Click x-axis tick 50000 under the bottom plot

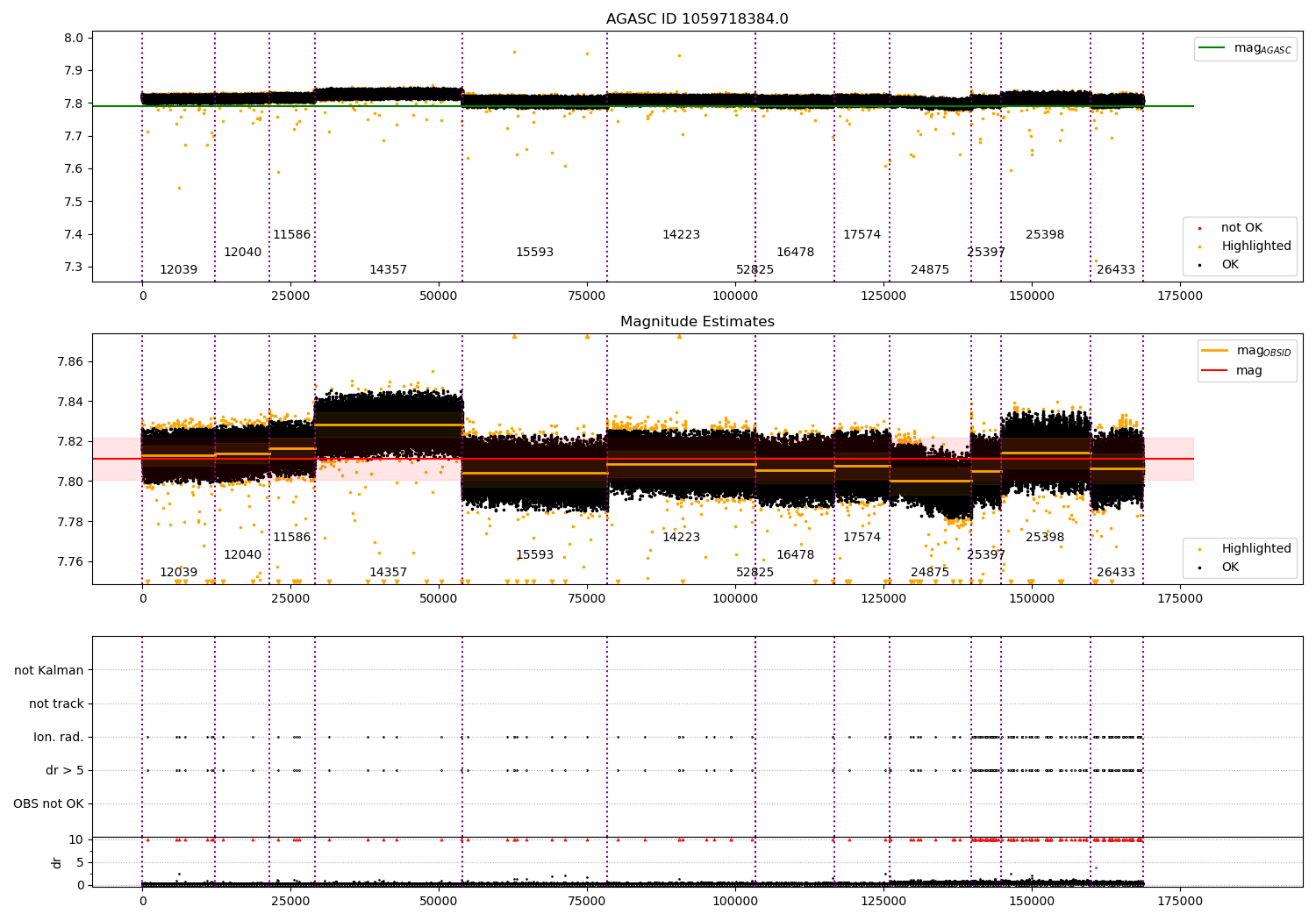(439, 901)
